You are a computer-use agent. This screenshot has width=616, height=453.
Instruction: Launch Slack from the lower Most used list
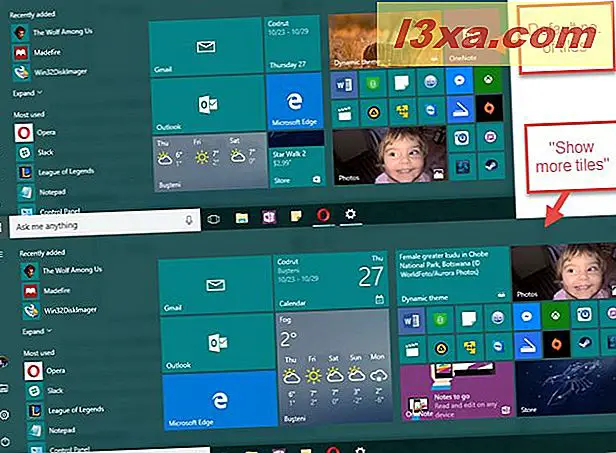pyautogui.click(x=45, y=391)
